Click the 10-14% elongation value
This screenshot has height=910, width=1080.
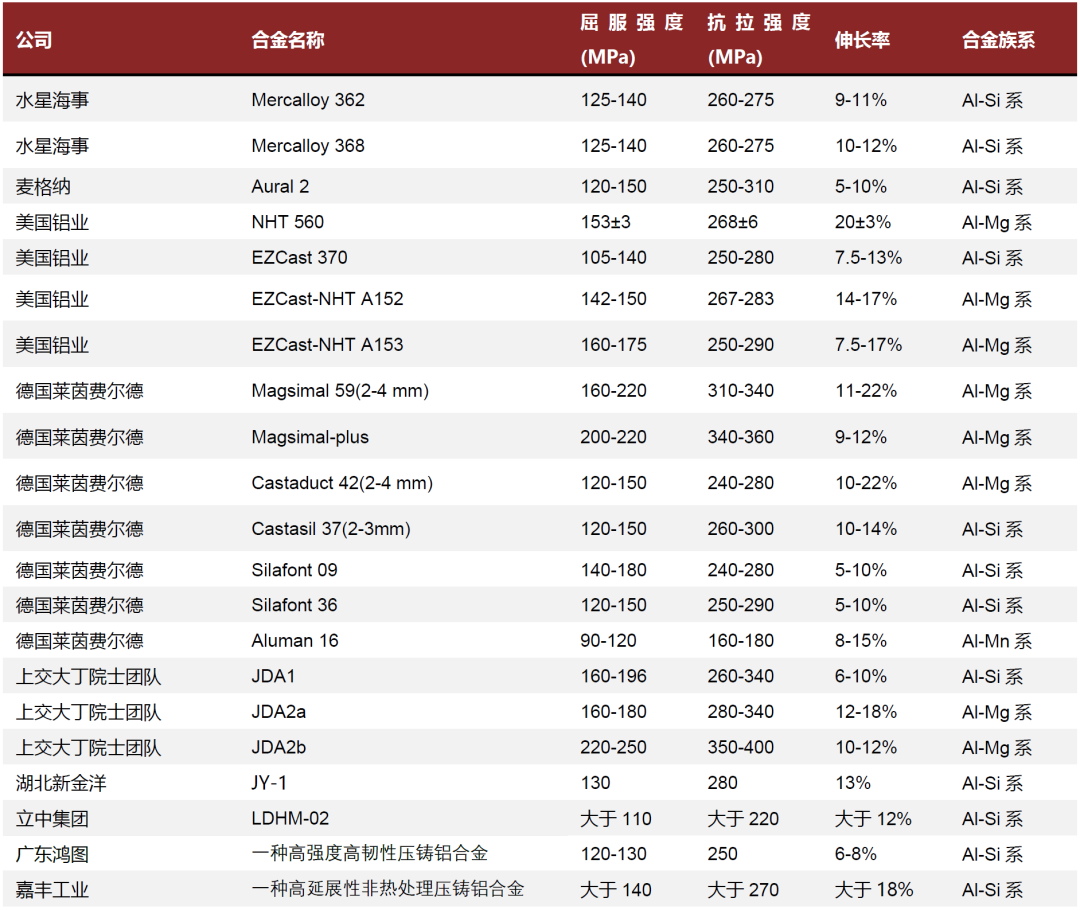click(x=865, y=529)
